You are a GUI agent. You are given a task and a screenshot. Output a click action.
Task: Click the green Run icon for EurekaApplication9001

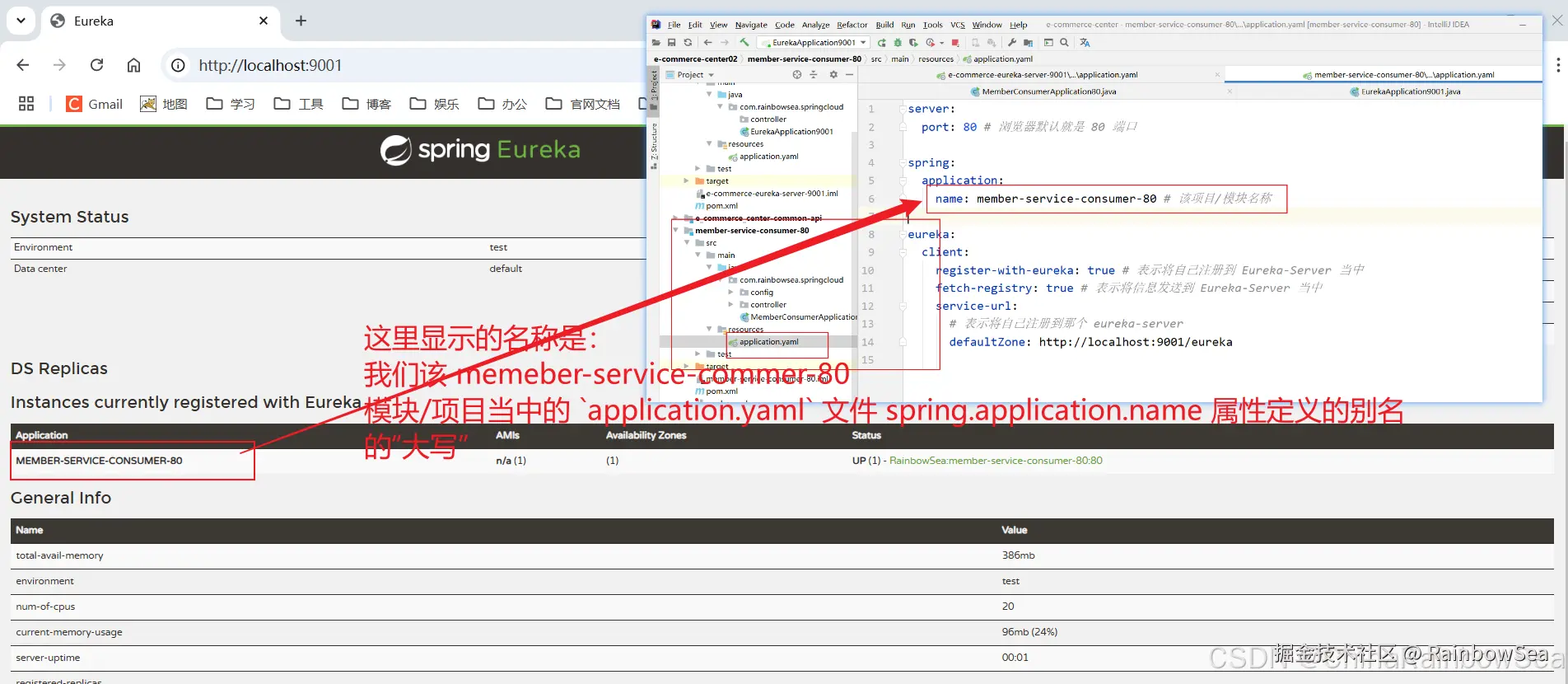tap(882, 43)
